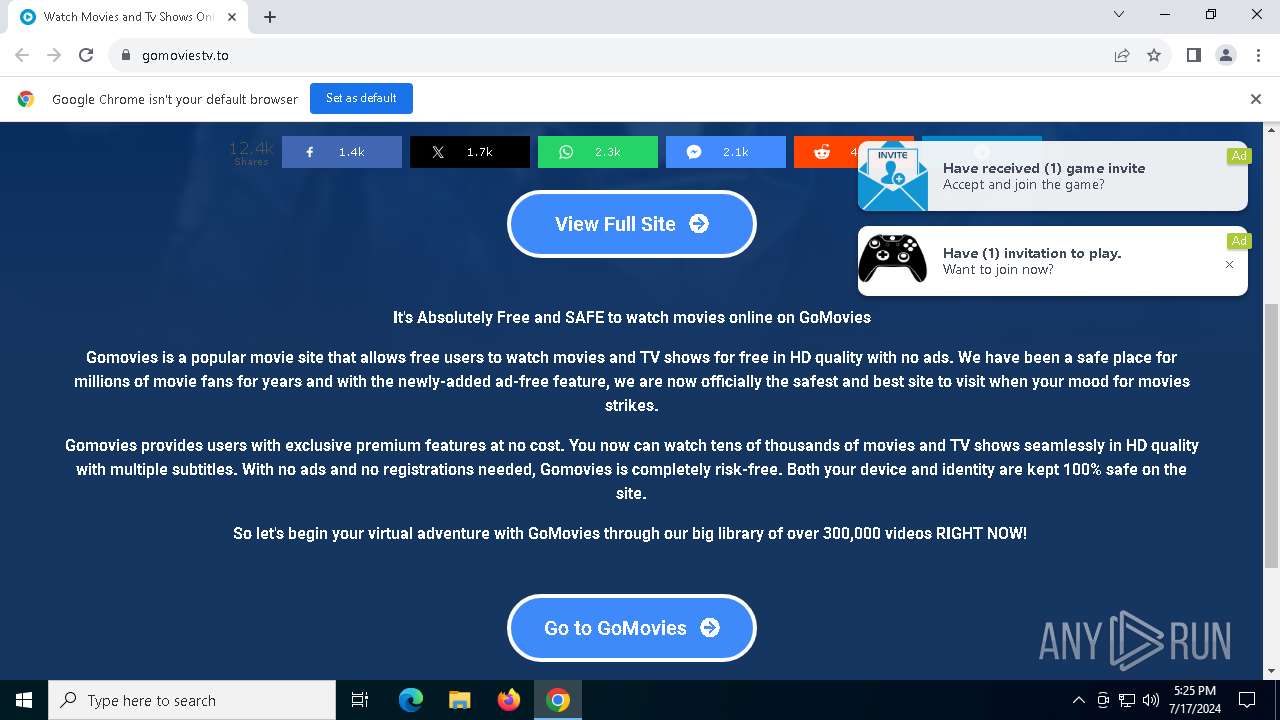Go back to the previous page
Screen dimensions: 1280x720
pyautogui.click(x=22, y=55)
